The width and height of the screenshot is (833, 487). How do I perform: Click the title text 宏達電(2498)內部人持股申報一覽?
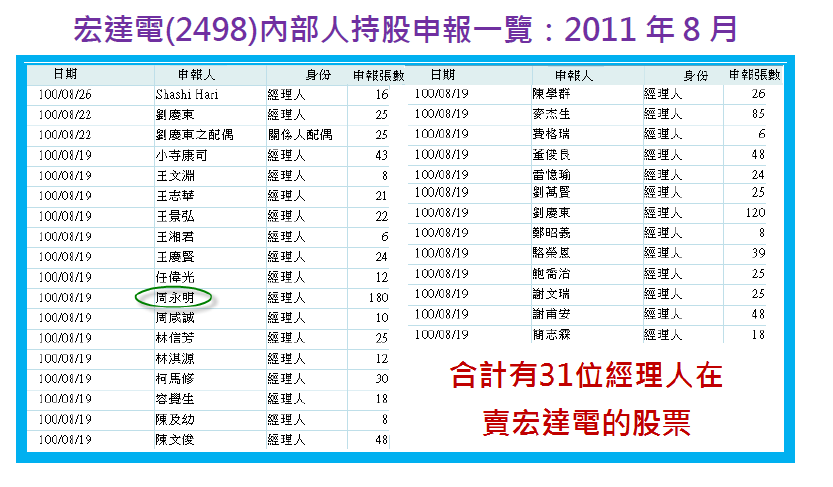pos(303,30)
